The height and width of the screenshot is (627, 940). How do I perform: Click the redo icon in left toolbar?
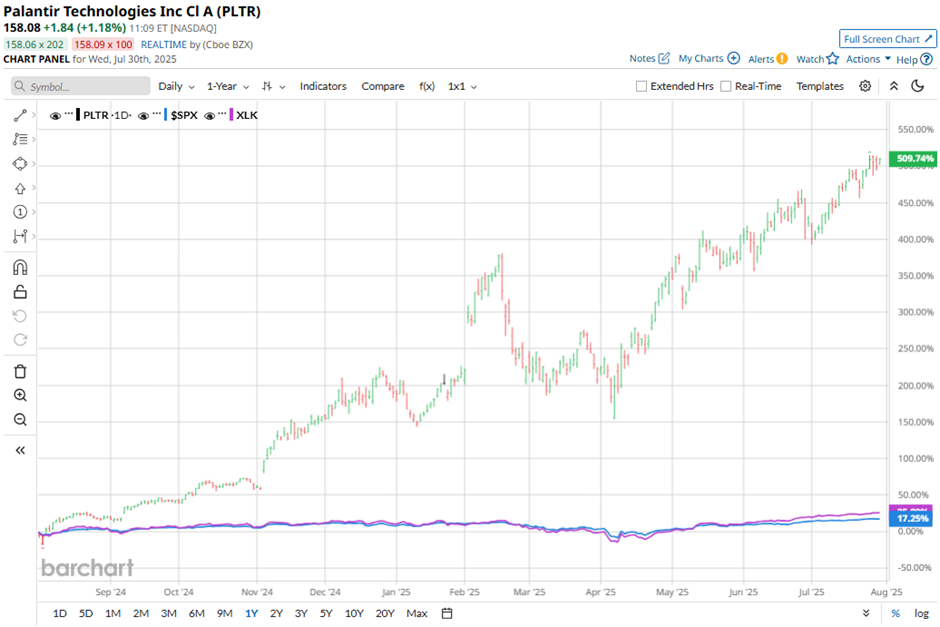tap(20, 340)
